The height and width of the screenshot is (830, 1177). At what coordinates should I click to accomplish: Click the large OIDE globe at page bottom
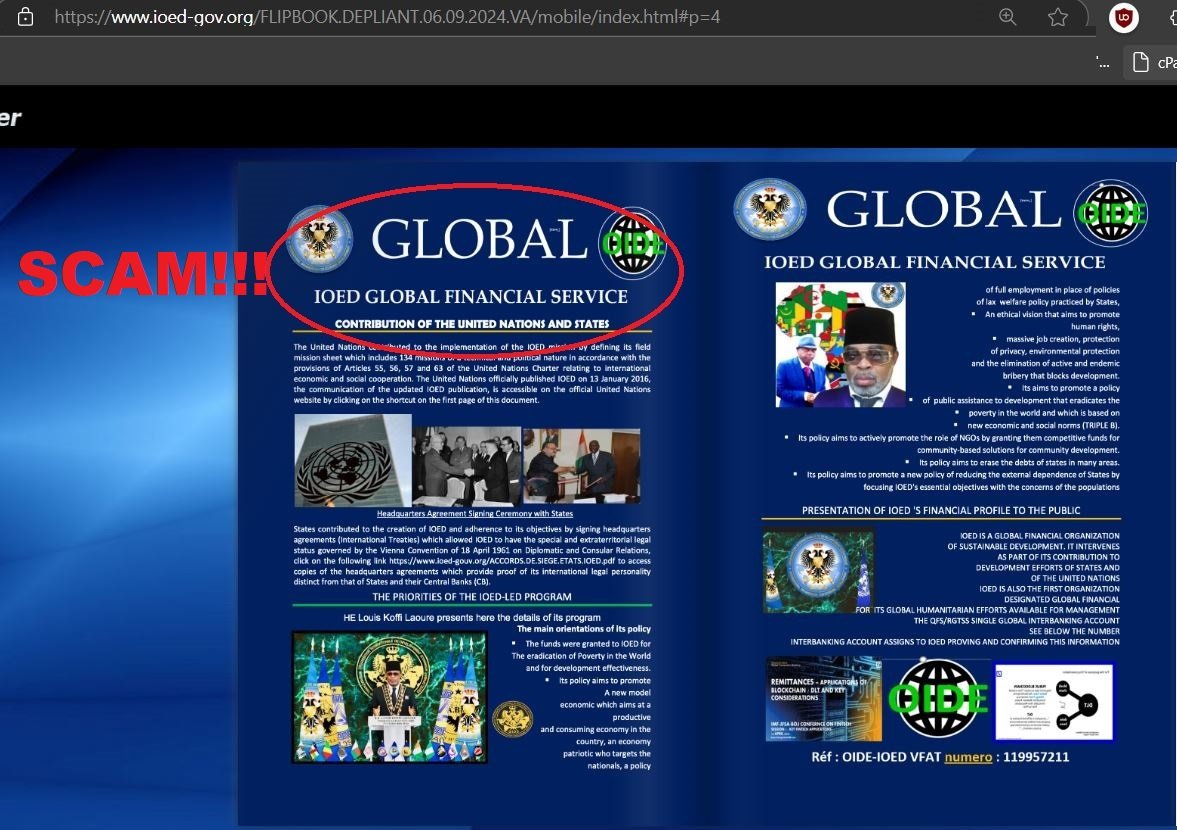pyautogui.click(x=938, y=698)
